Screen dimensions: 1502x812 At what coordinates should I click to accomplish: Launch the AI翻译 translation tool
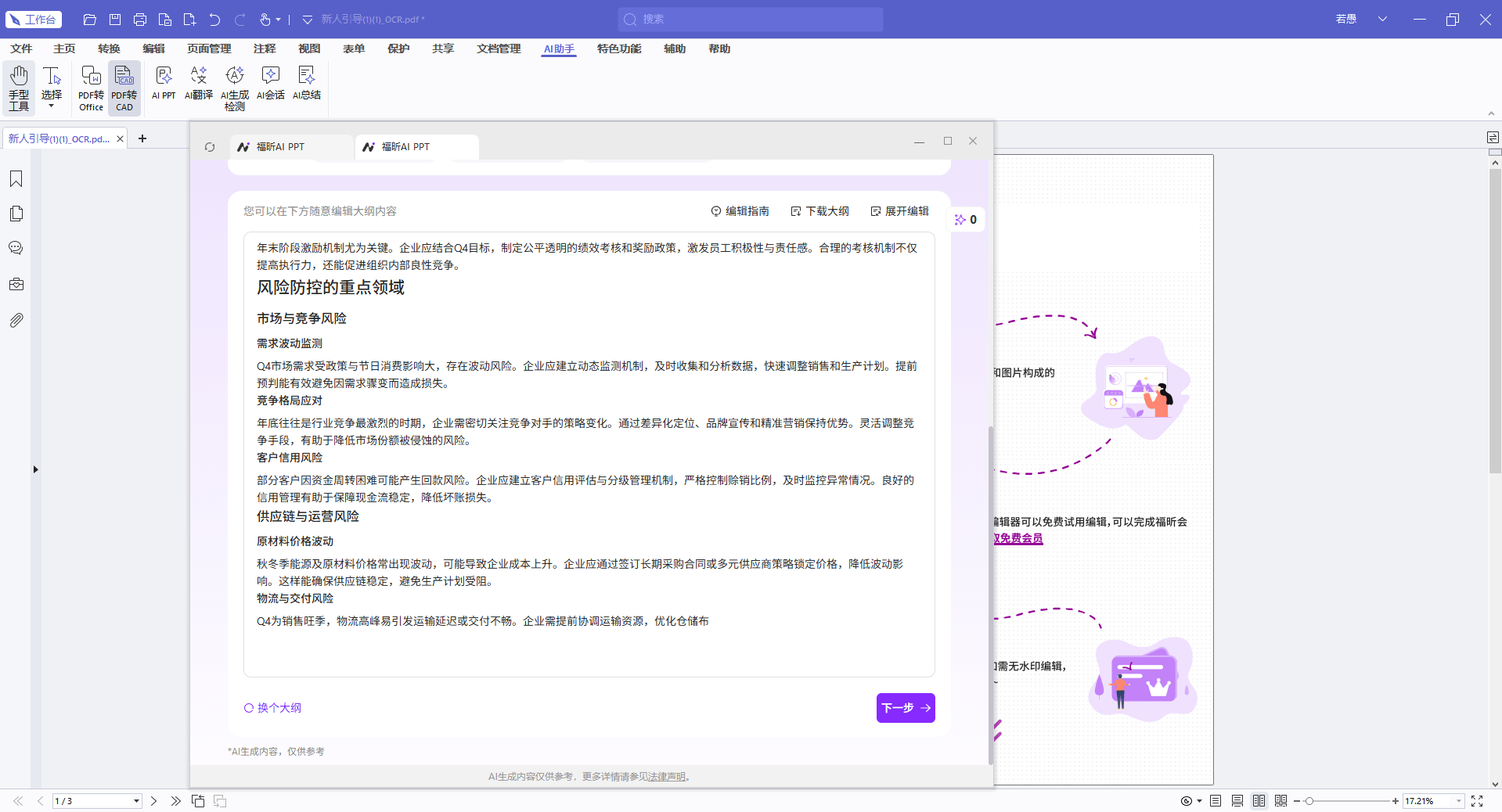click(199, 83)
